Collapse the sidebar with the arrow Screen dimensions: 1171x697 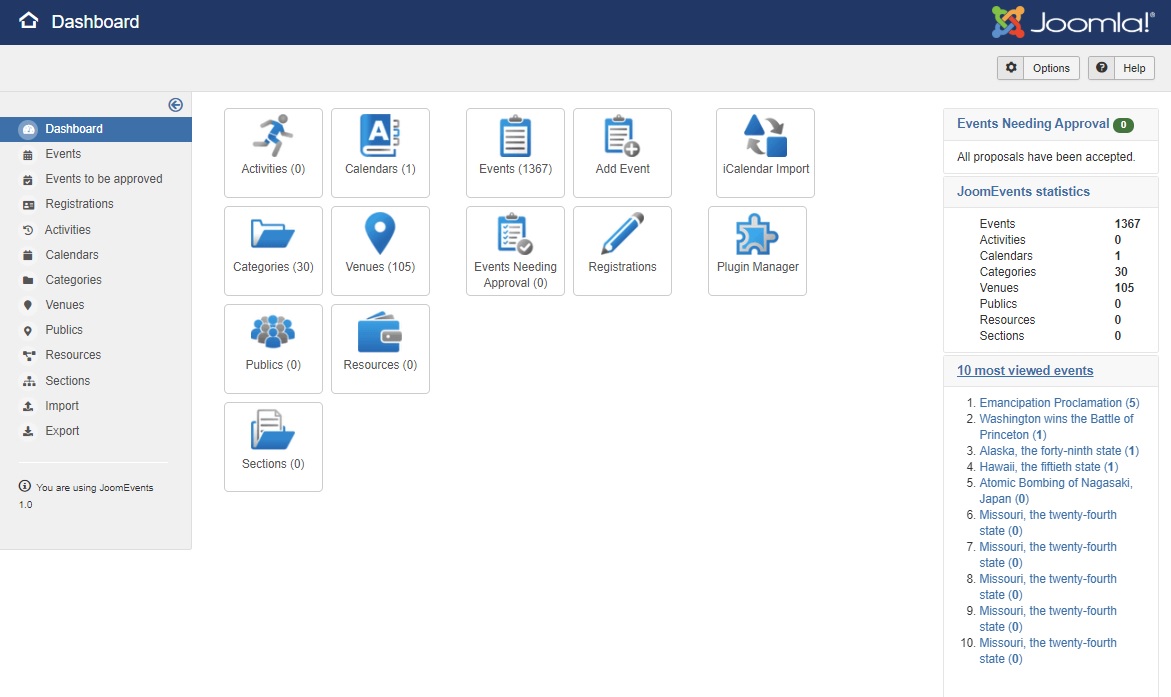click(175, 104)
